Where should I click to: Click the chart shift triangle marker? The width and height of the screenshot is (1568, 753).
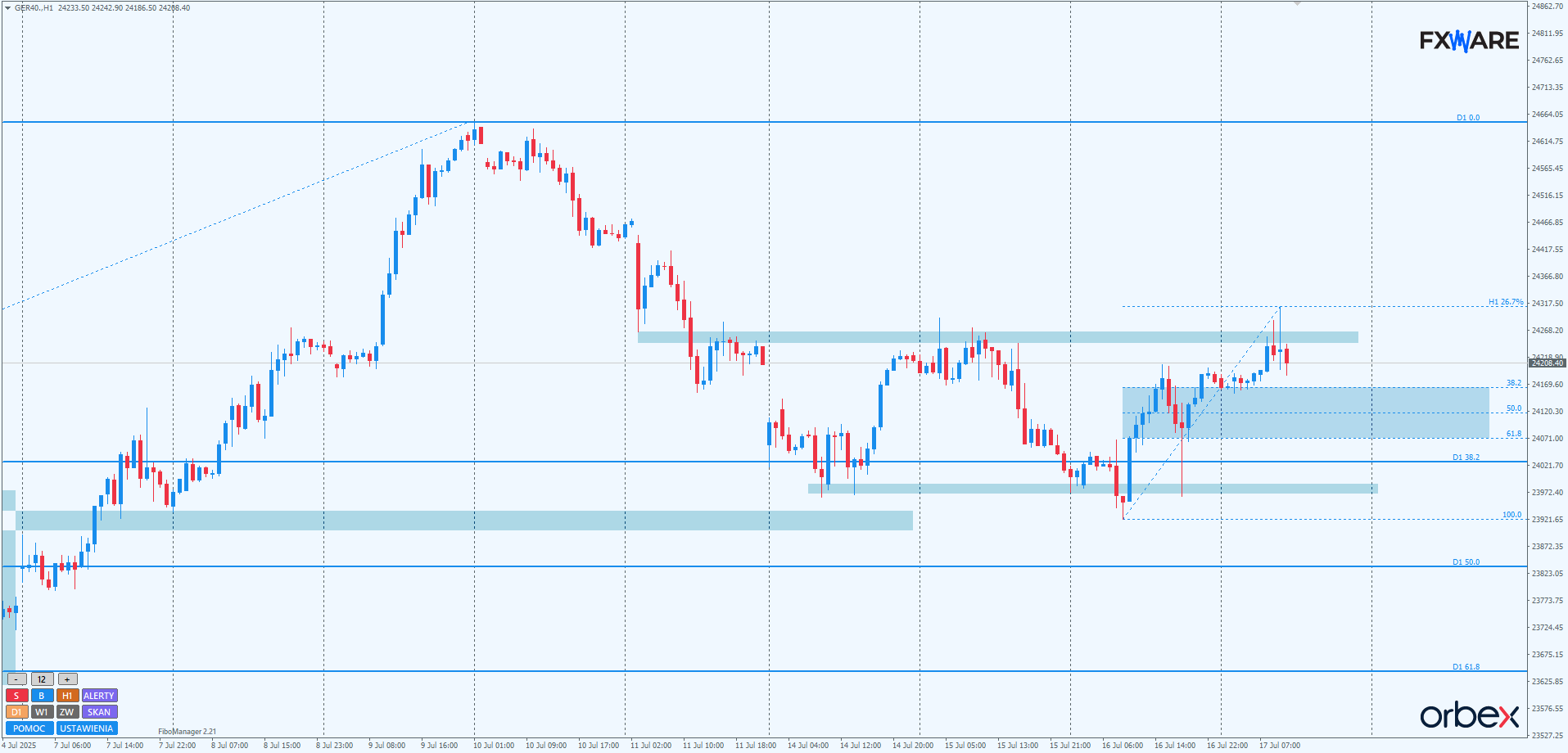(1297, 4)
